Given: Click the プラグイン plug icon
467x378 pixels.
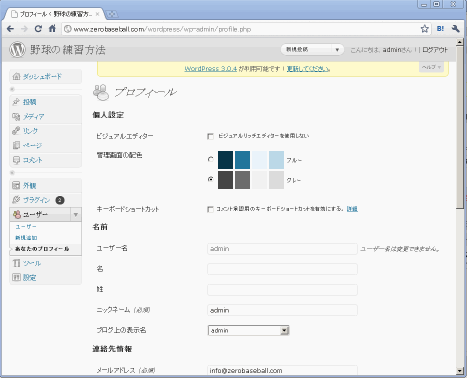Looking at the screenshot, I should coord(16,200).
